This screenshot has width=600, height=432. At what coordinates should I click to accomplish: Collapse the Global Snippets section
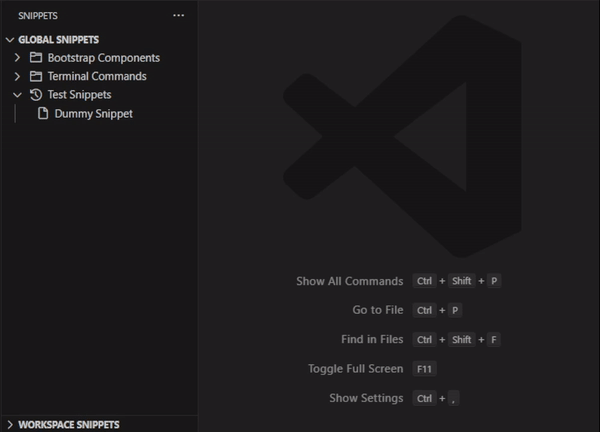[x=10, y=40]
